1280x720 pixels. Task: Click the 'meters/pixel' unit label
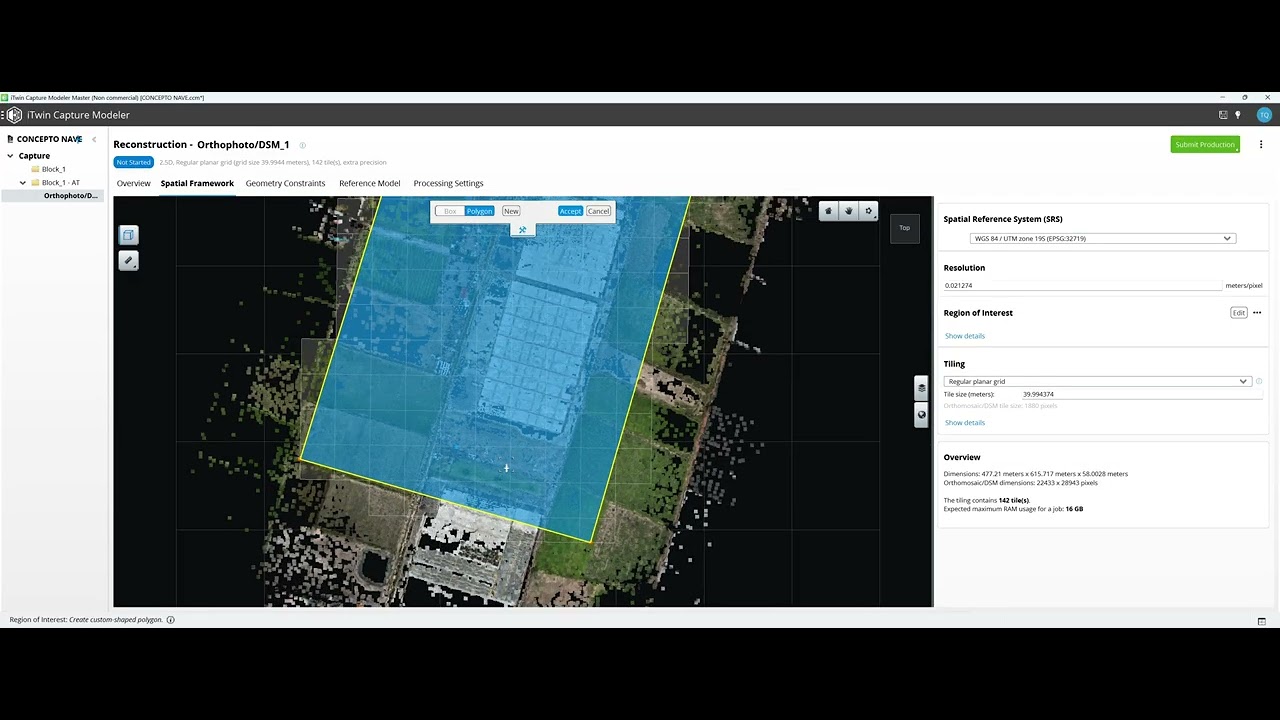(1244, 286)
